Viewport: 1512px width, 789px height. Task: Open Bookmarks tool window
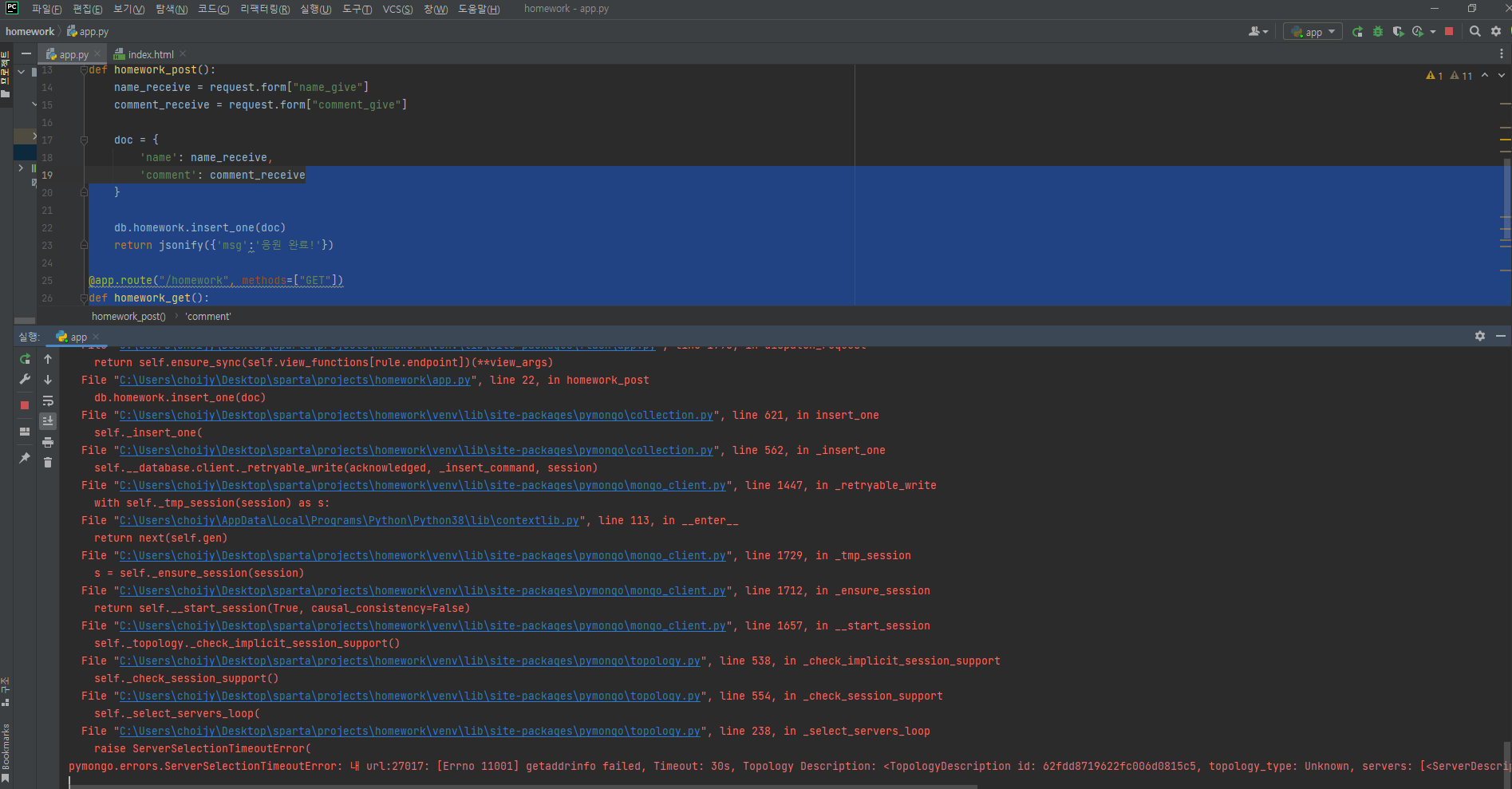(6, 754)
